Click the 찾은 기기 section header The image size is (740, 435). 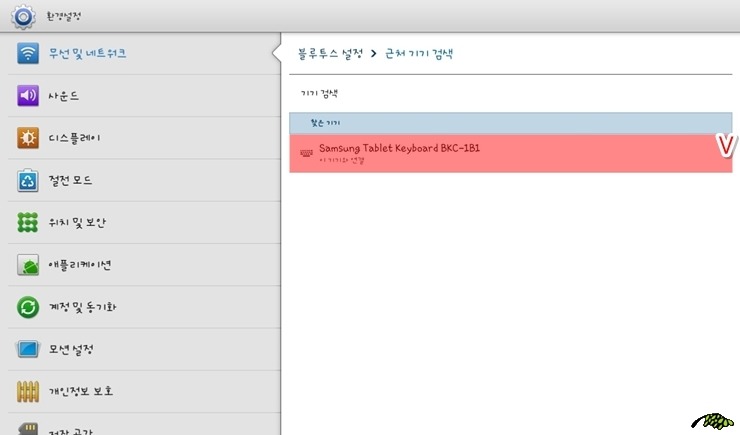click(511, 123)
